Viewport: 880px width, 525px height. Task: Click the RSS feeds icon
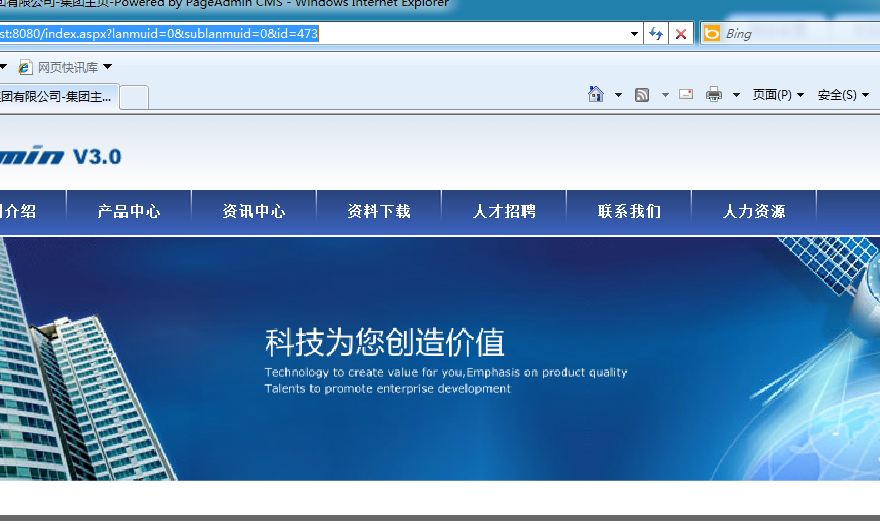coord(642,95)
